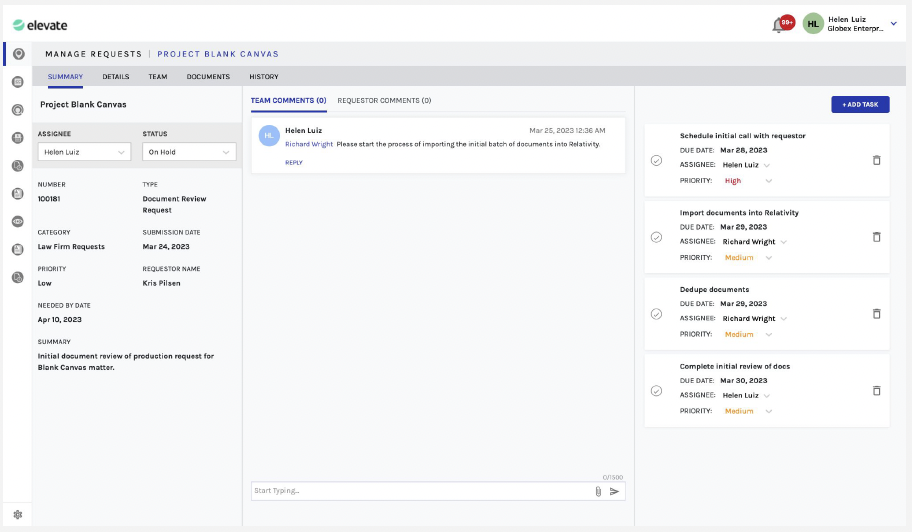Change High priority dropdown

tap(749, 181)
